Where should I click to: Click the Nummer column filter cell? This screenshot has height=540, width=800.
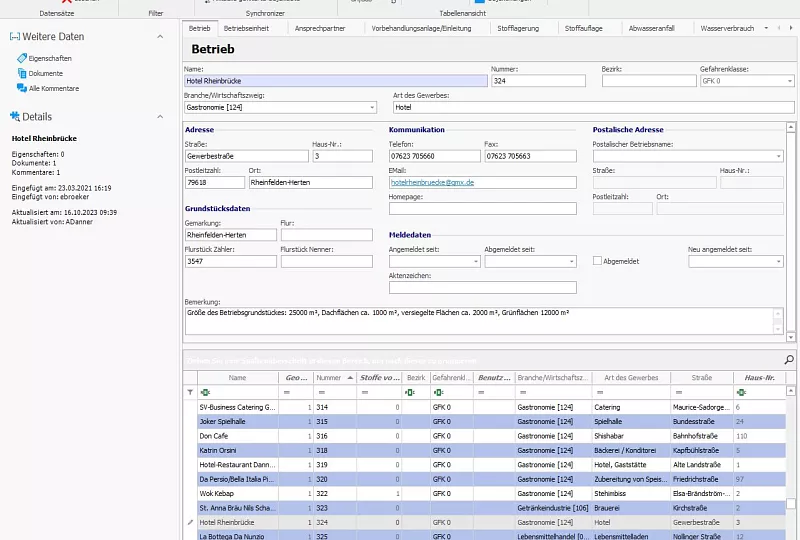pos(335,392)
